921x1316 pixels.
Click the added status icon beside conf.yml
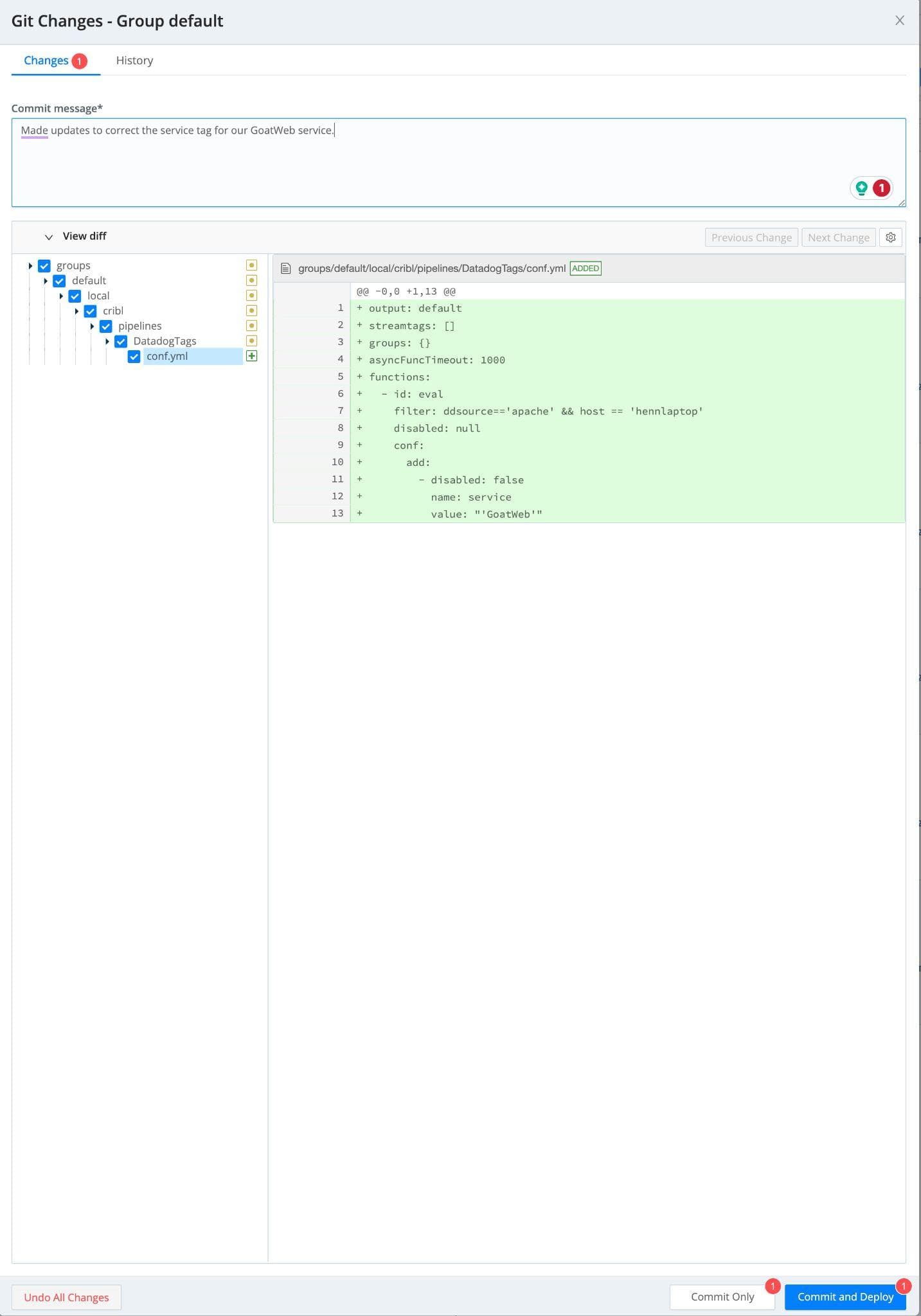point(251,356)
